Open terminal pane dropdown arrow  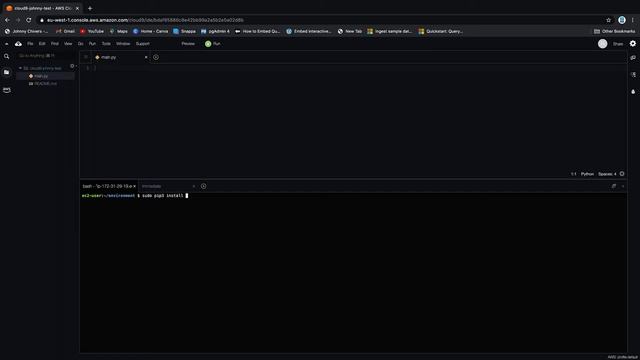coord(623,186)
